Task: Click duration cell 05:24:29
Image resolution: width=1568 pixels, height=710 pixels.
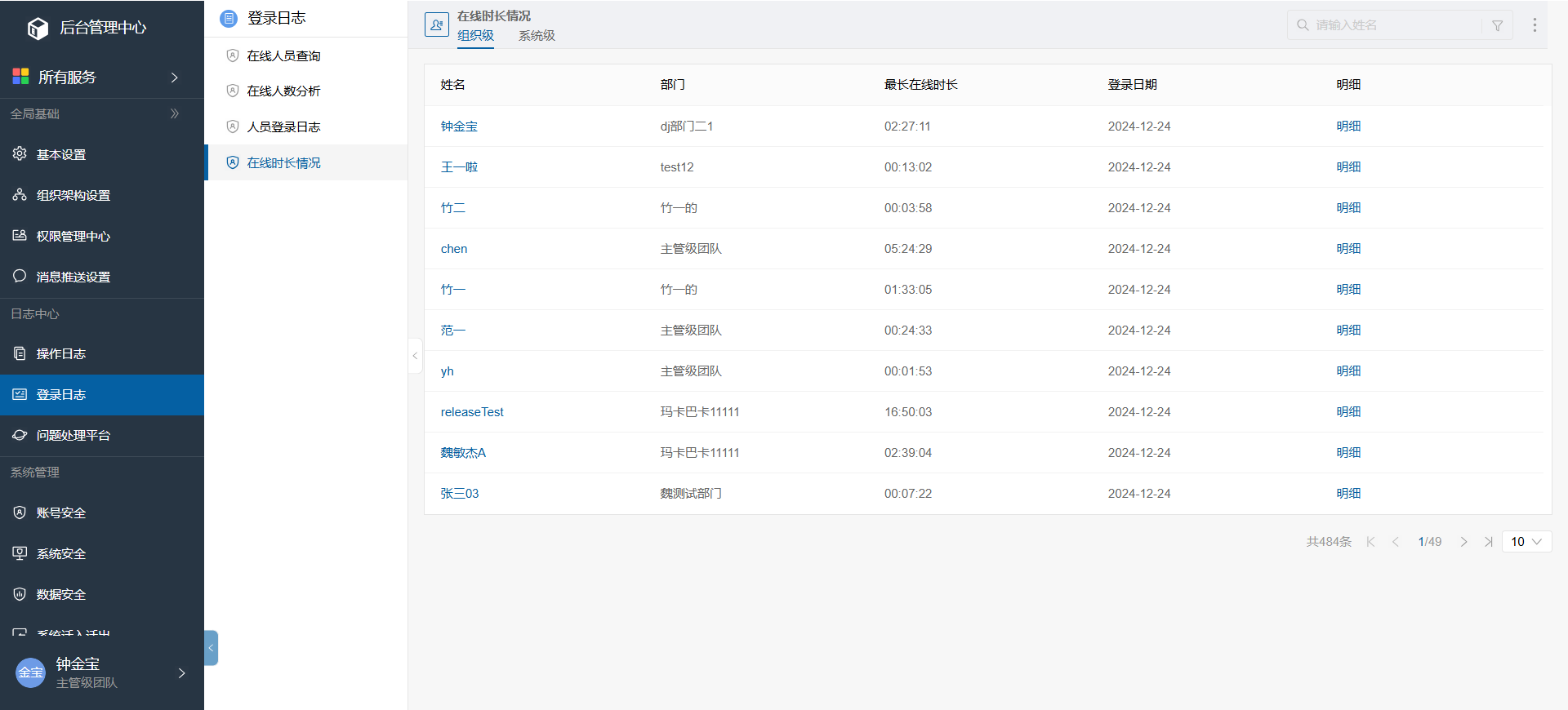Action: click(908, 249)
